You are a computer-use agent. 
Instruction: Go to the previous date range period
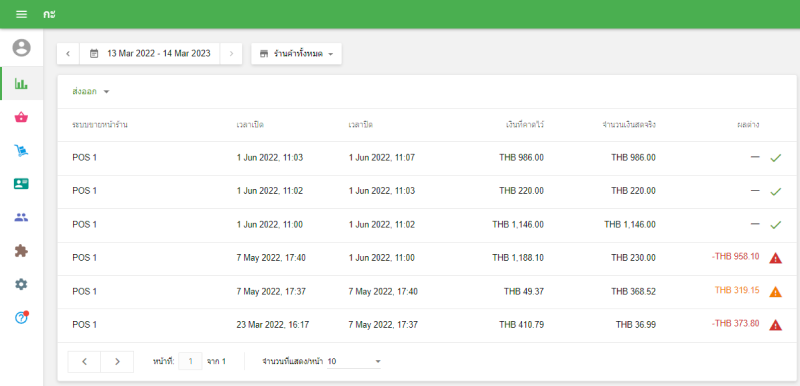68,54
